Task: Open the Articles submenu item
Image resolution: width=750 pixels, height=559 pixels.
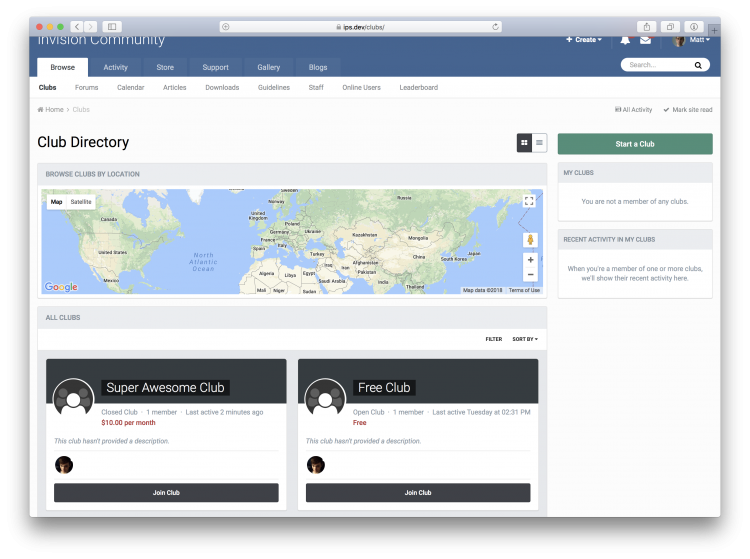Action: tap(175, 88)
